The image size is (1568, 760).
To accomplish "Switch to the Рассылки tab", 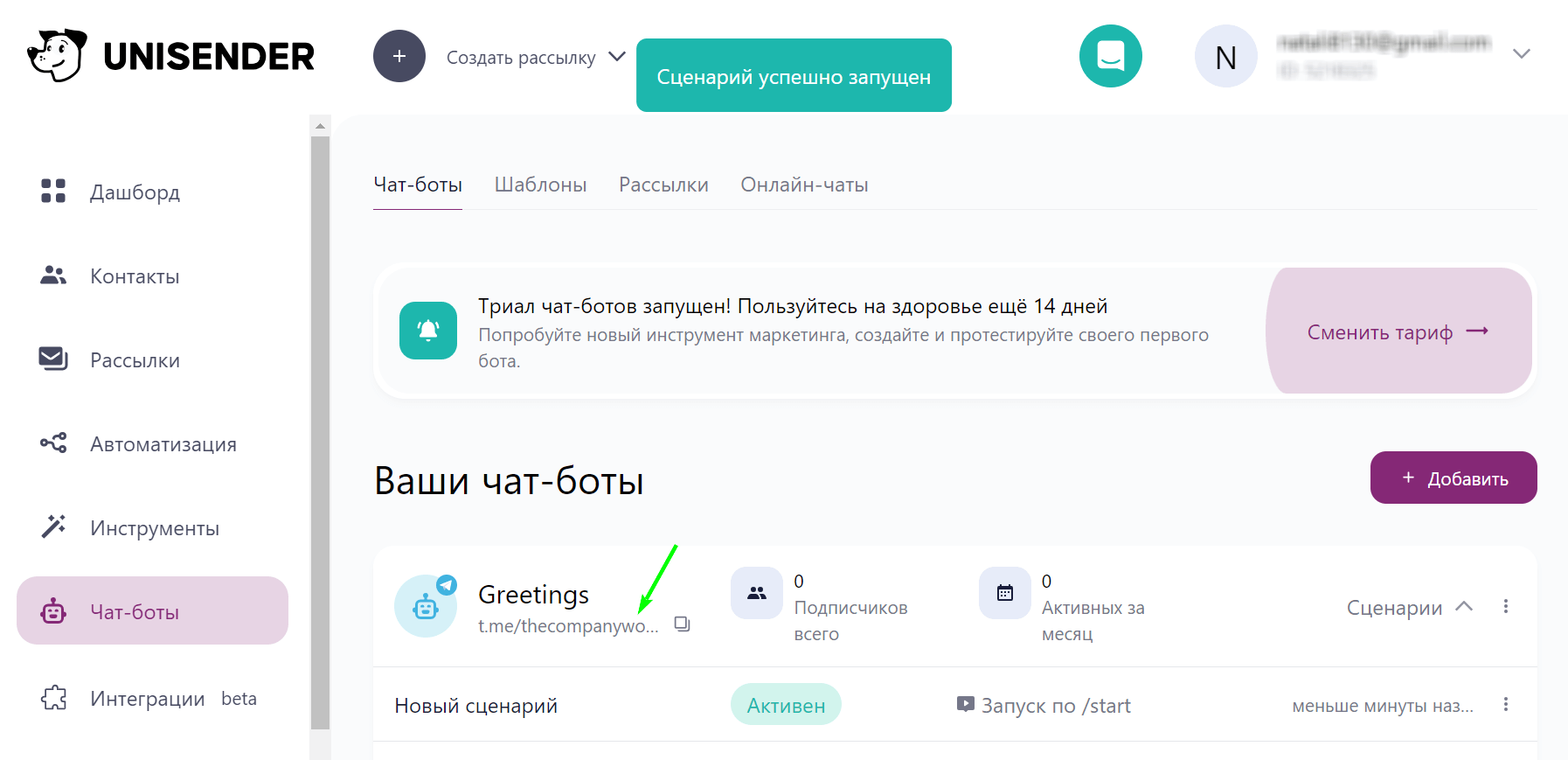I will click(x=663, y=185).
